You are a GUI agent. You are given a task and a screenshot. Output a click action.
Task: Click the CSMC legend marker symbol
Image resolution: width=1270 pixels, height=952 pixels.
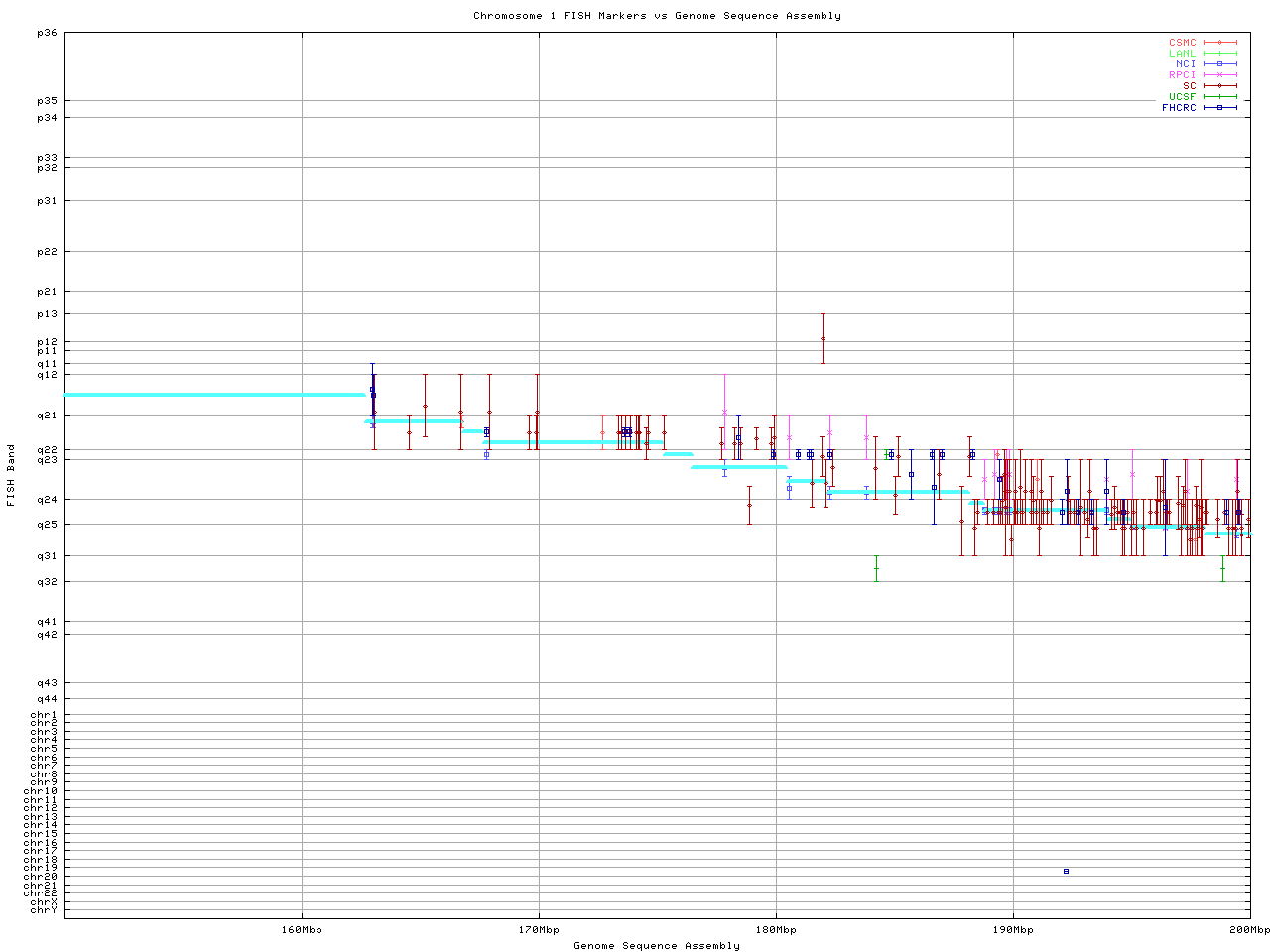(x=1219, y=43)
